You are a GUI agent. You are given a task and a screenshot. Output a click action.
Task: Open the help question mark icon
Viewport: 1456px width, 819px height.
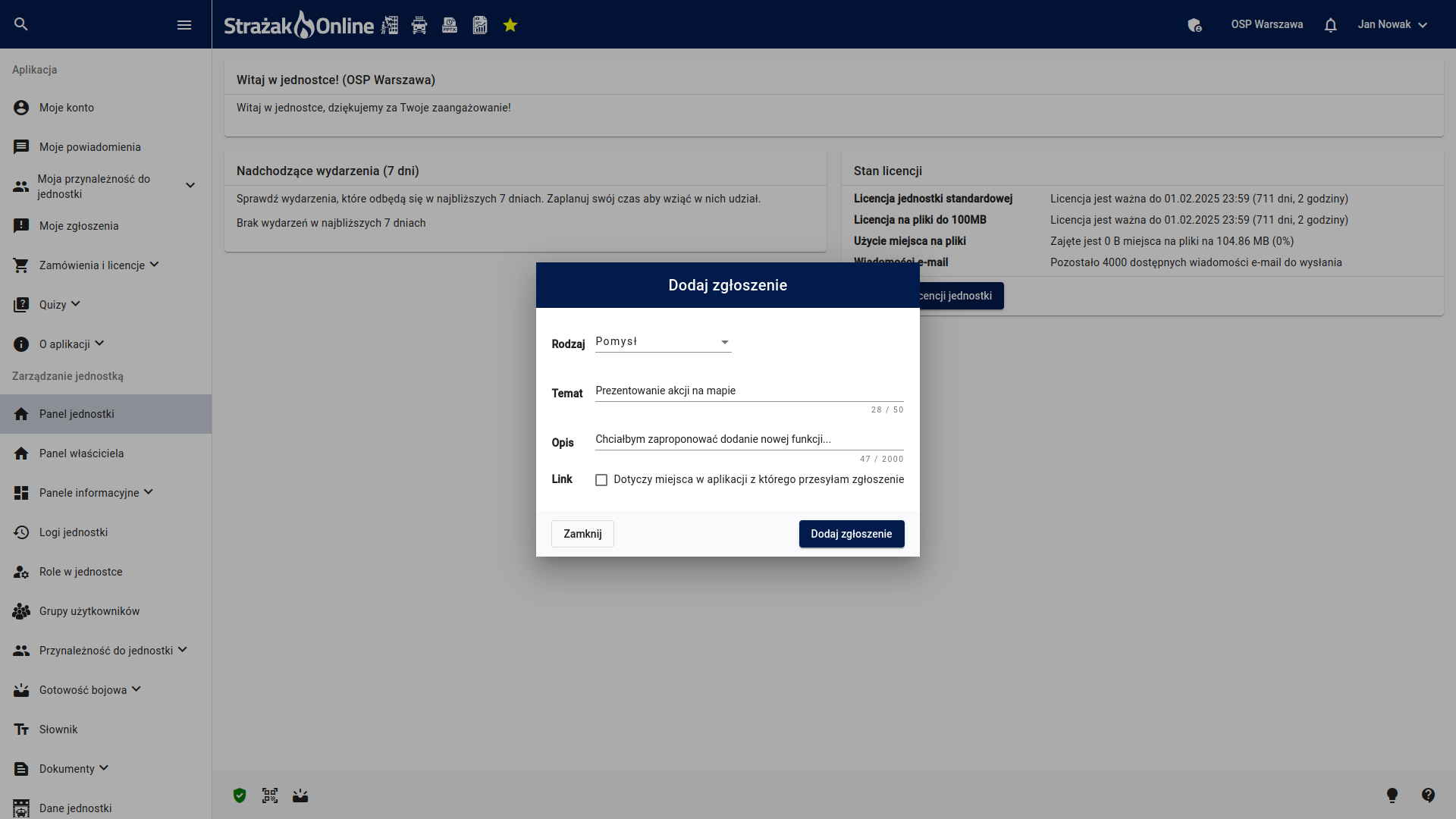[1429, 795]
